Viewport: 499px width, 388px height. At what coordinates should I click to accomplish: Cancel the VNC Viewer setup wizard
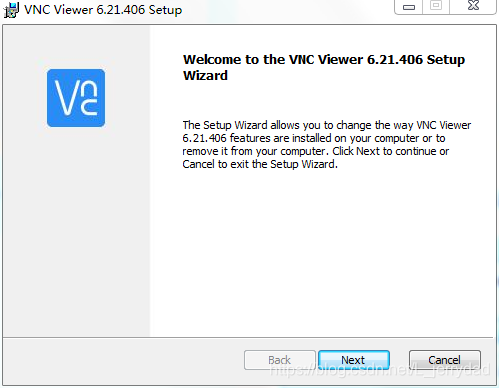[x=445, y=360]
